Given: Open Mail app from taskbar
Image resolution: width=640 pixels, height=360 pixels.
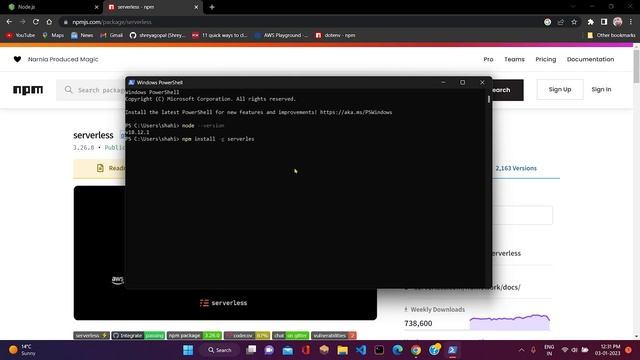Looking at the screenshot, I should (x=288, y=350).
